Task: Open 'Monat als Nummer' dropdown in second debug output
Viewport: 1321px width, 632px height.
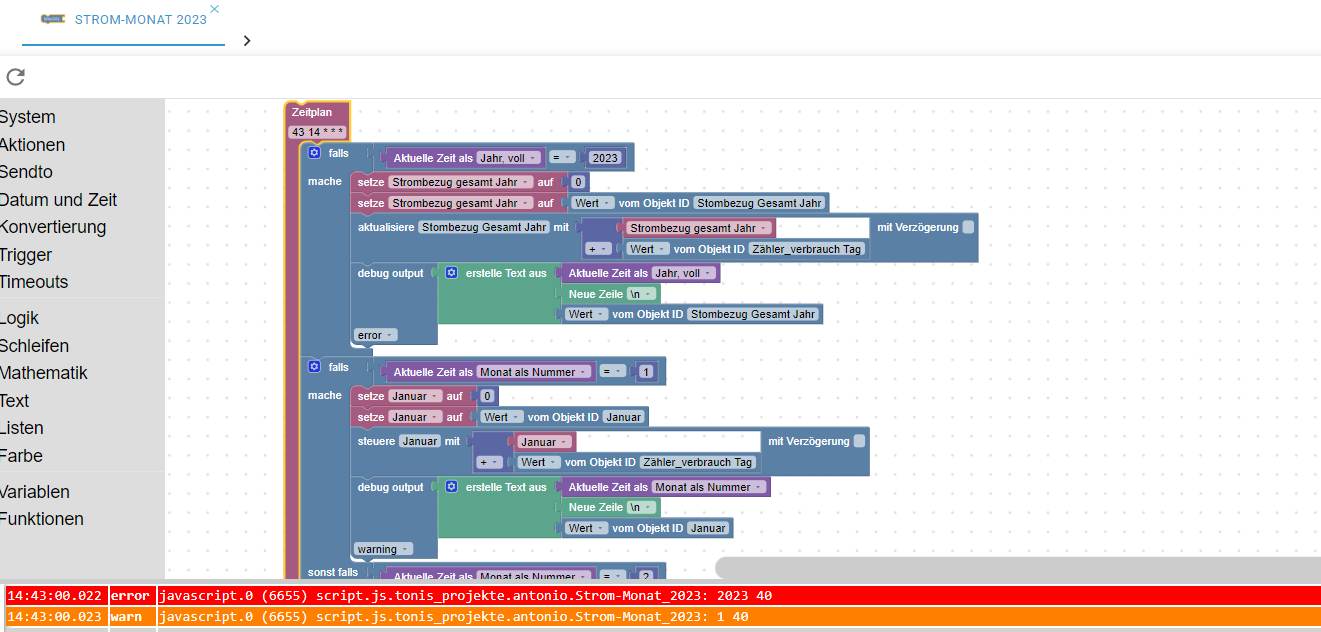Action: 710,487
